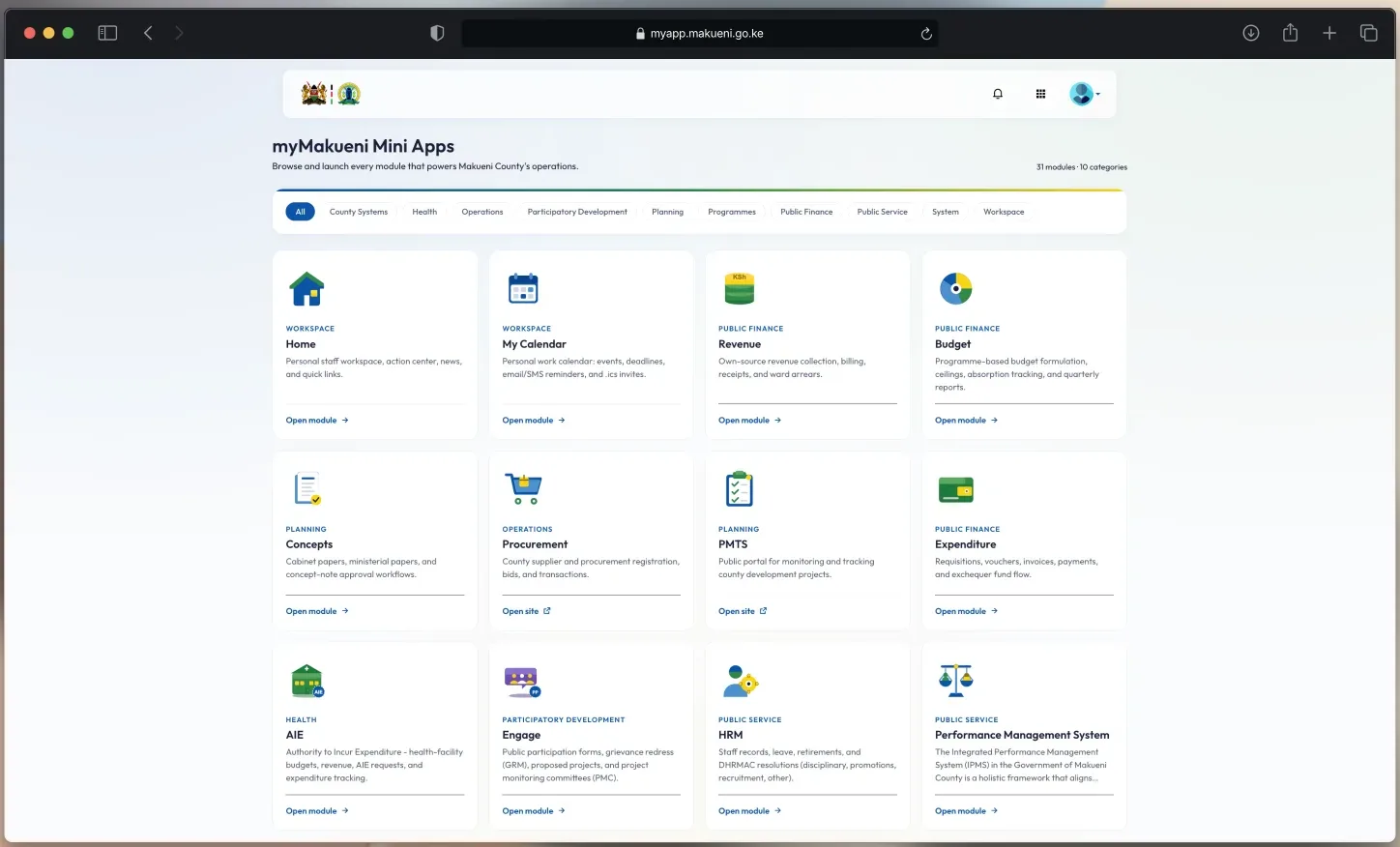Open module link for Revenue
Viewport: 1400px width, 847px height.
tap(750, 421)
